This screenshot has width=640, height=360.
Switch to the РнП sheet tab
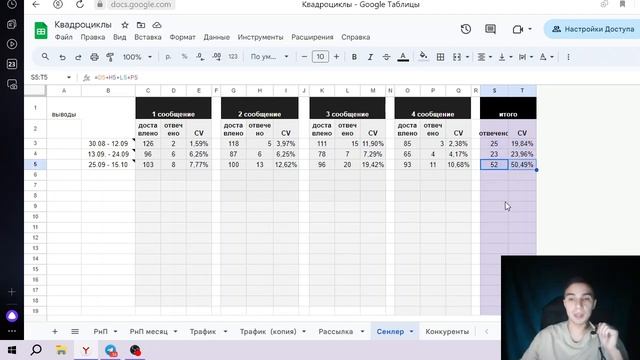(100, 331)
